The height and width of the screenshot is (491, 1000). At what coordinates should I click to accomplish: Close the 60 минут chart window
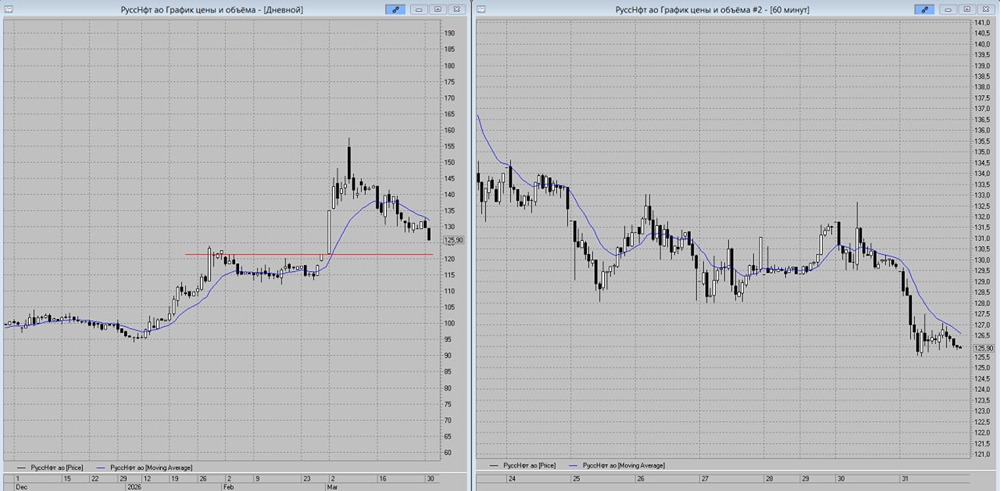(985, 10)
